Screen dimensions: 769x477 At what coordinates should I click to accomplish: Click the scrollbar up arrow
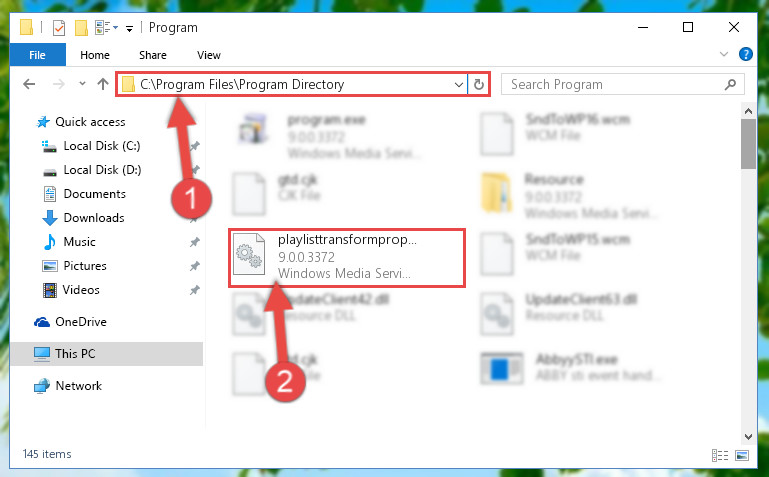(748, 111)
